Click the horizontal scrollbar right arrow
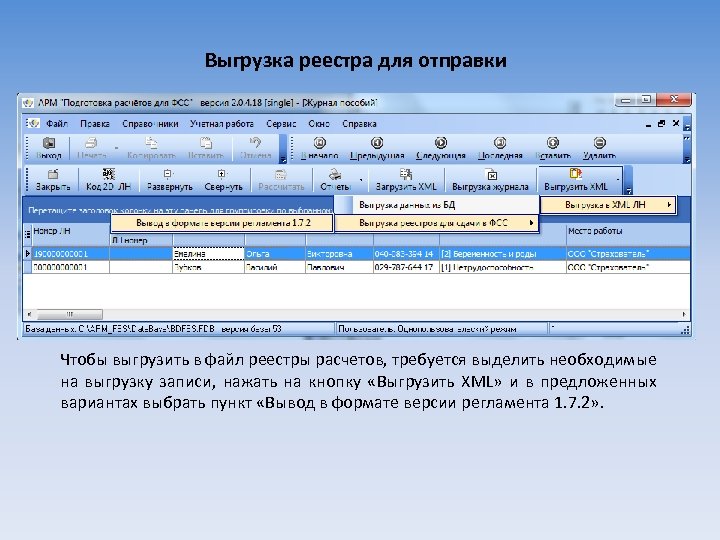 [684, 315]
